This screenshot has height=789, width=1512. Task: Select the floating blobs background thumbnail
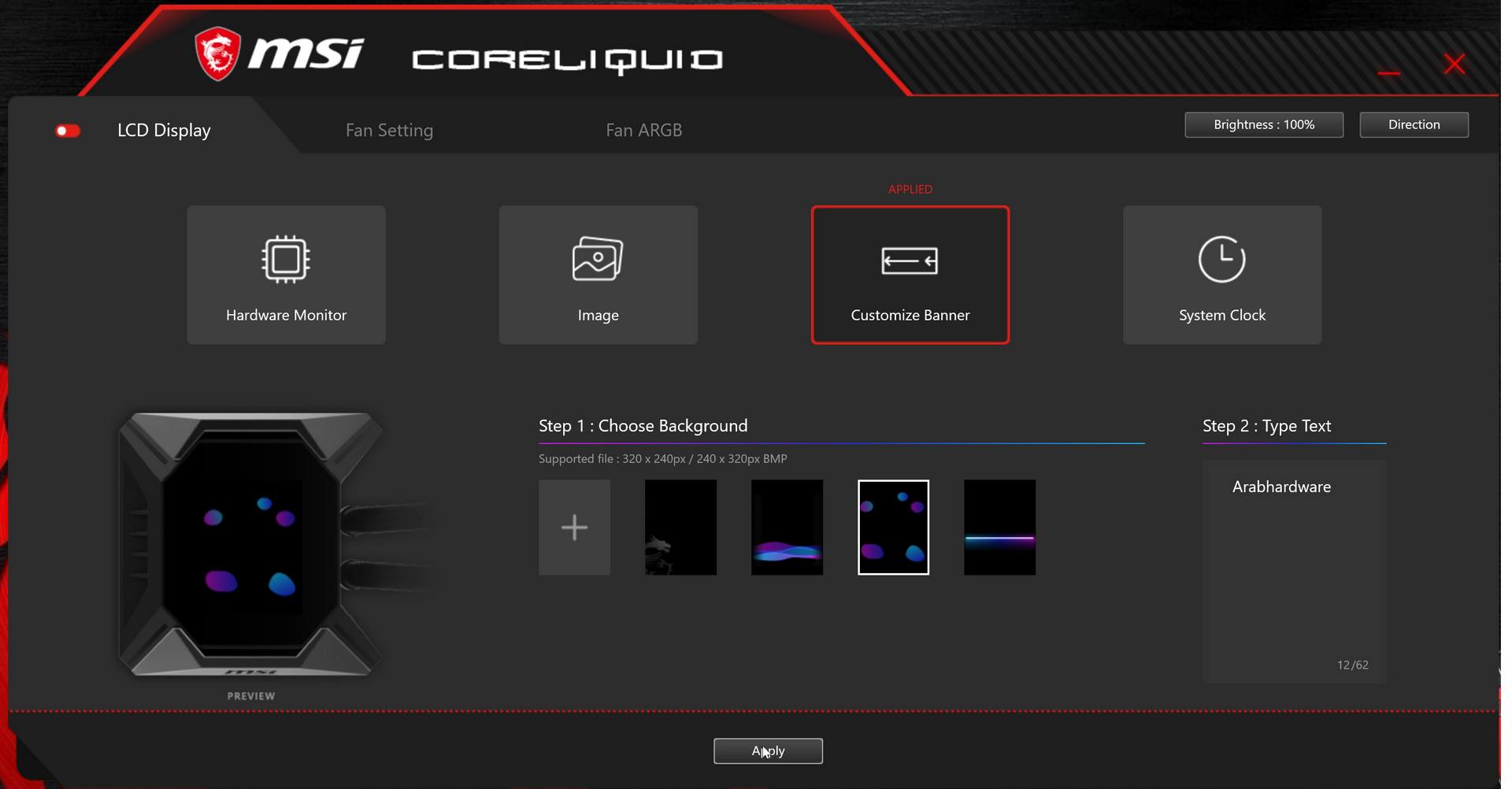coord(893,527)
